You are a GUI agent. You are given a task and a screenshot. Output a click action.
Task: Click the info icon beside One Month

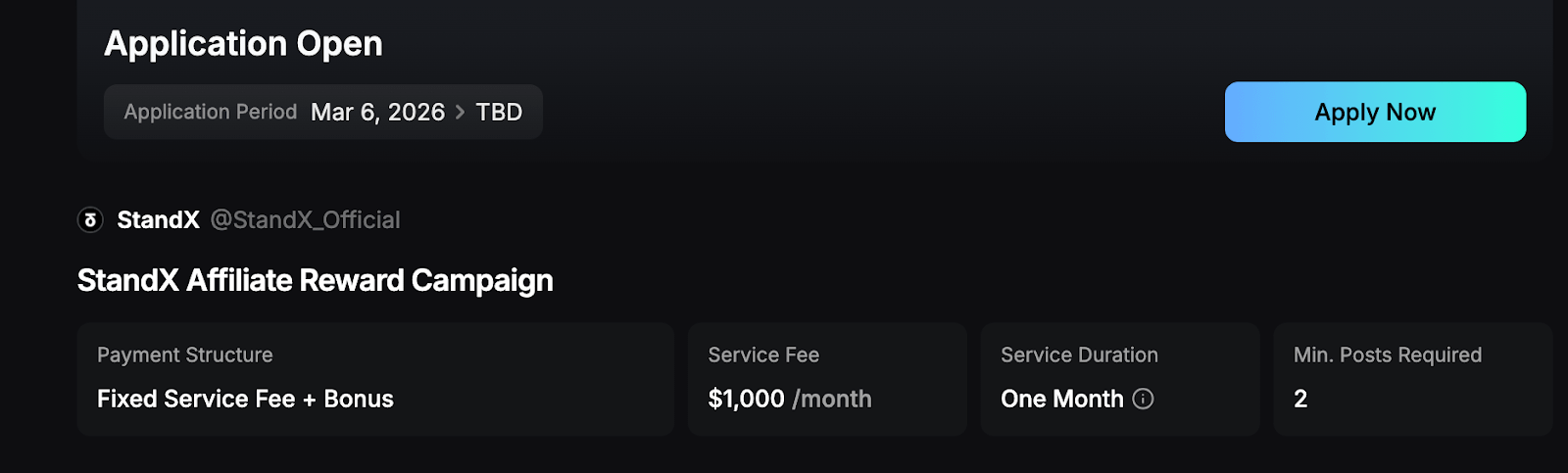click(1143, 399)
